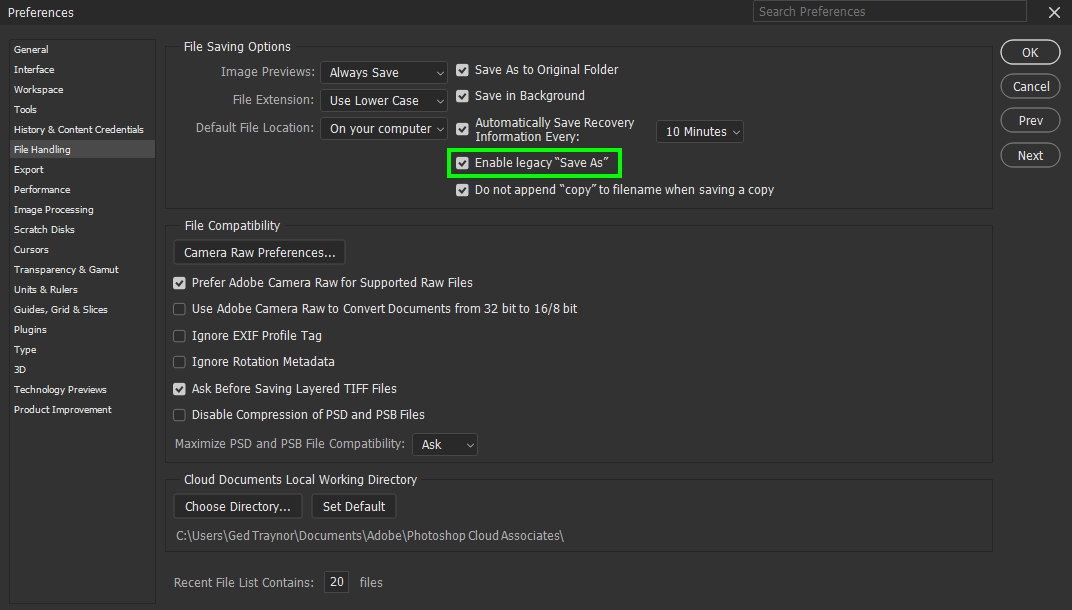Change the File Extension case dropdown

(384, 100)
